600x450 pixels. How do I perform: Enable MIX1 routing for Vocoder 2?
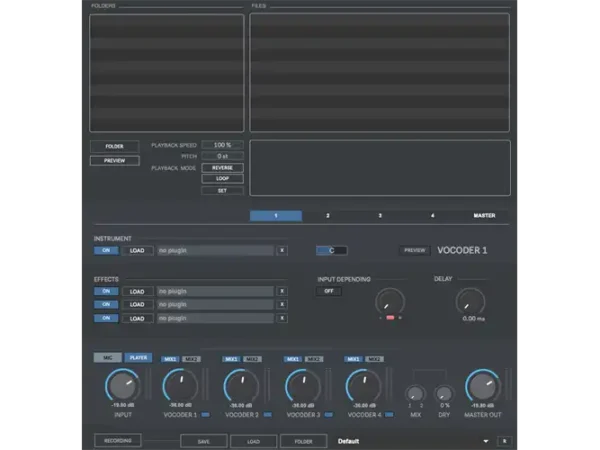pyautogui.click(x=231, y=359)
